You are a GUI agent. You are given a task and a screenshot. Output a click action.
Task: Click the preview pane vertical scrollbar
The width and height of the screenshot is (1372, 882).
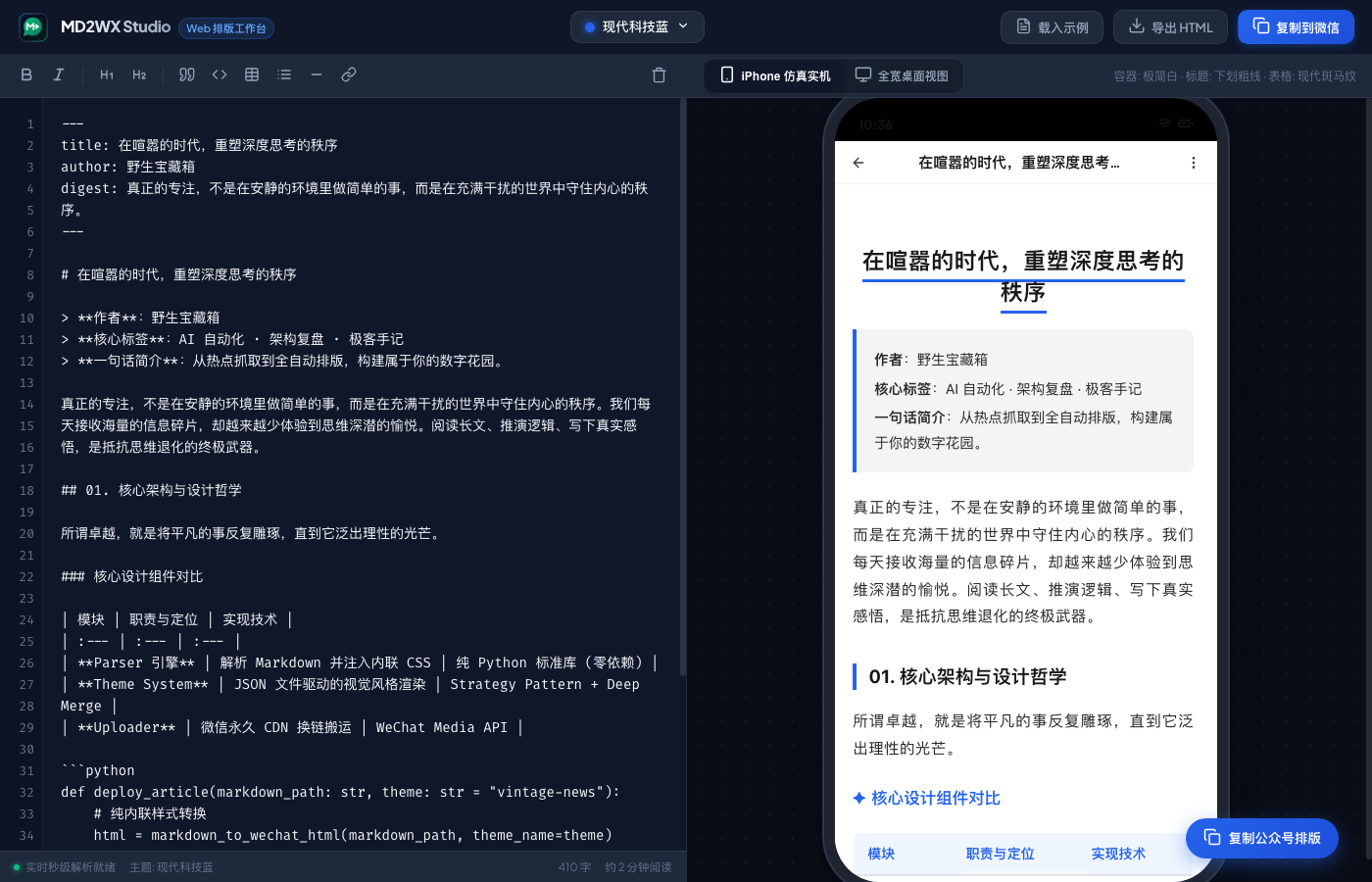(1368, 478)
